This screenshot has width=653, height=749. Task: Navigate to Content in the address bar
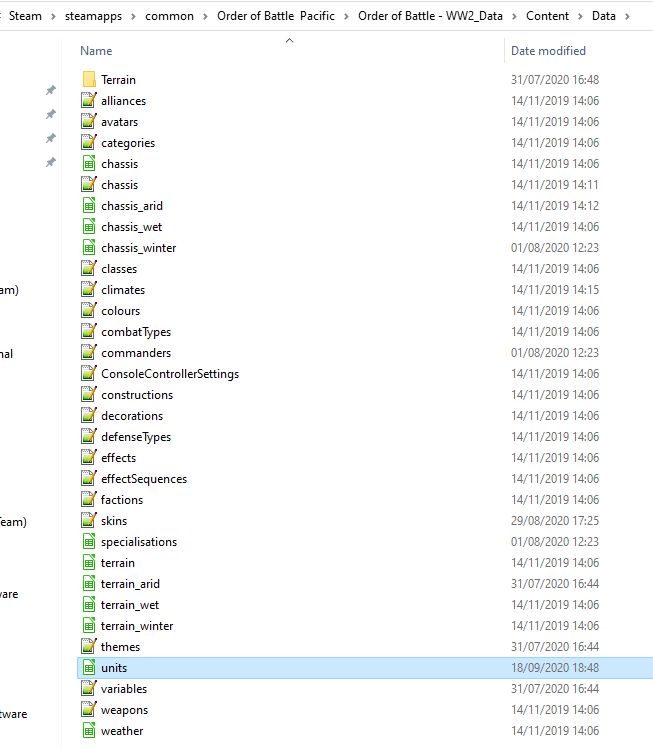pos(547,16)
